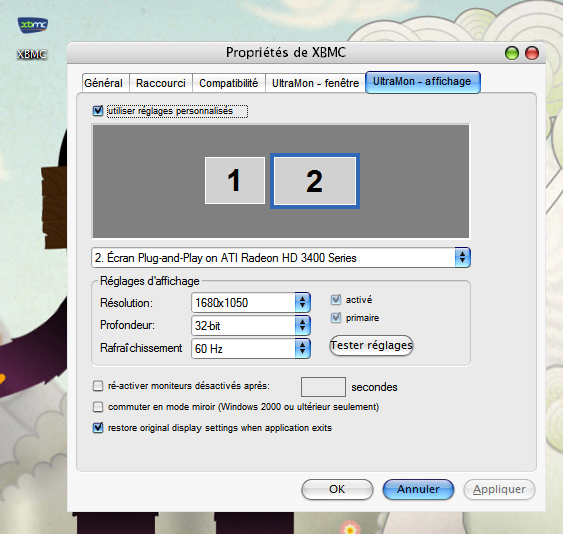Click the Annuler button
This screenshot has width=563, height=534.
[418, 489]
